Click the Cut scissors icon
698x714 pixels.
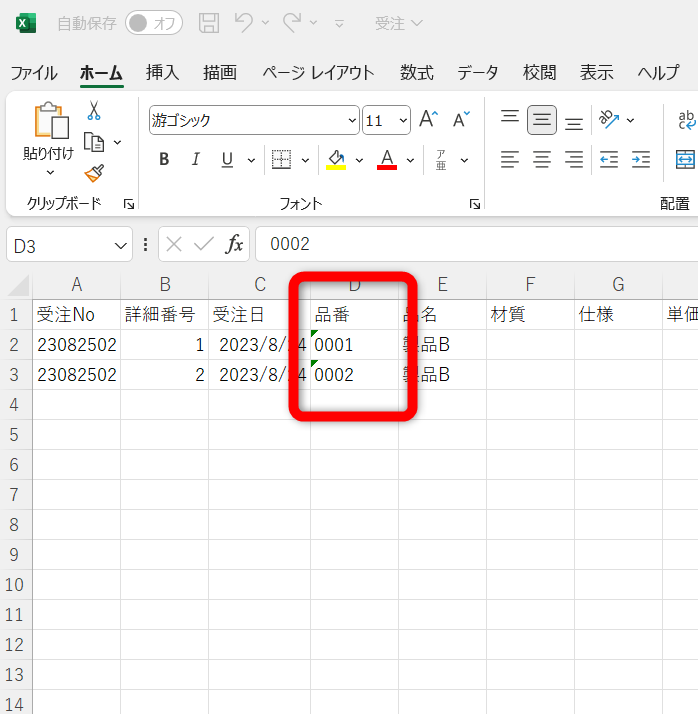94,110
